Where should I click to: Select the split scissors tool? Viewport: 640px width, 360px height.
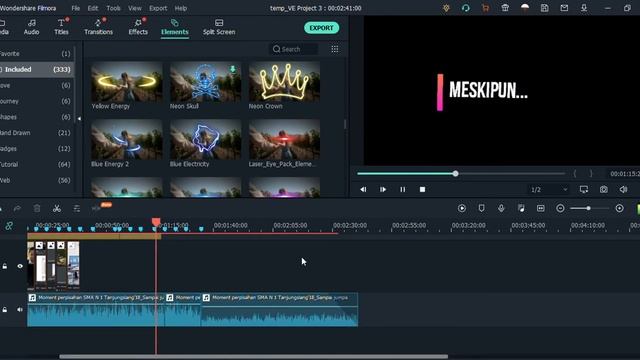click(x=57, y=209)
